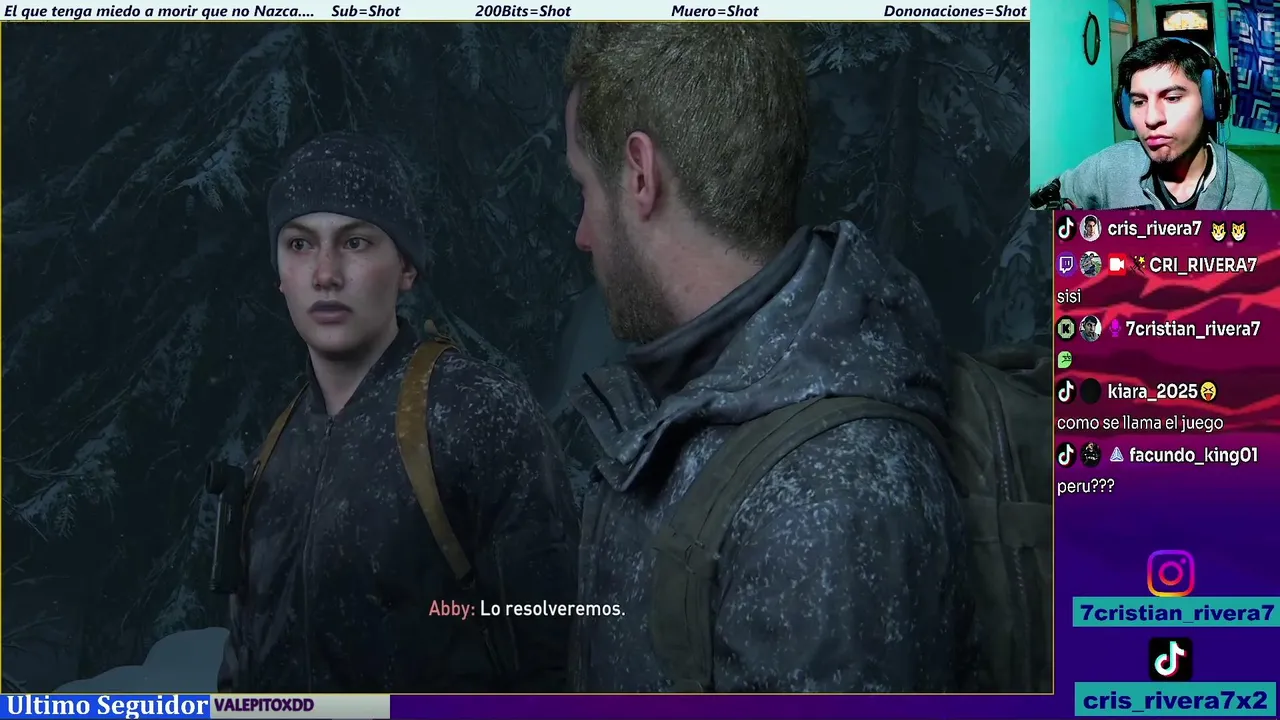Click the large TikTok logo above cris_rivera7x2

(1170, 660)
